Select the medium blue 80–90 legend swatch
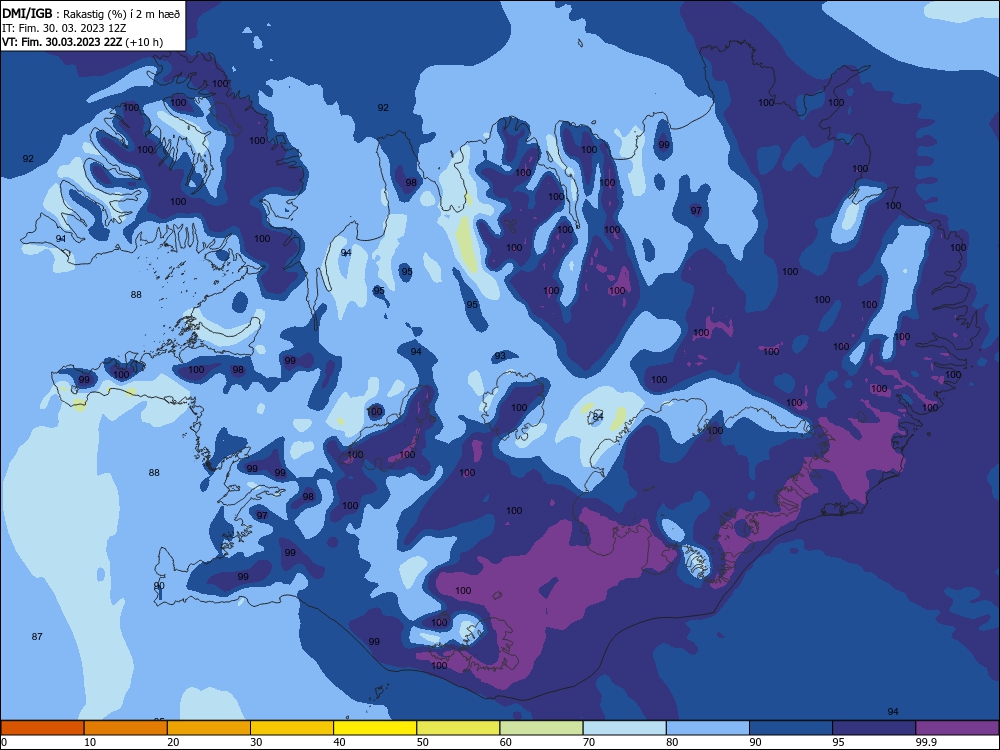The image size is (1000, 750). (x=708, y=728)
